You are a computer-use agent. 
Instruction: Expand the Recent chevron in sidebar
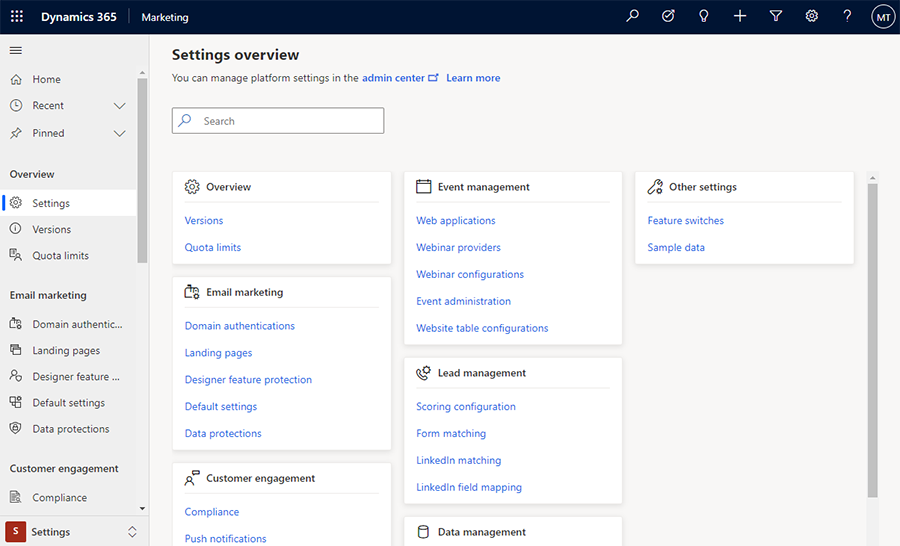click(x=120, y=106)
